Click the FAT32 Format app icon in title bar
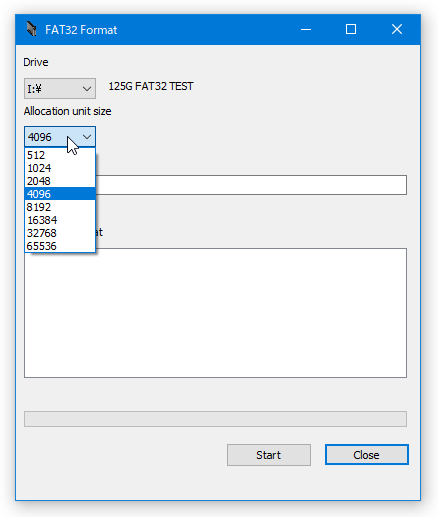 [x=31, y=29]
